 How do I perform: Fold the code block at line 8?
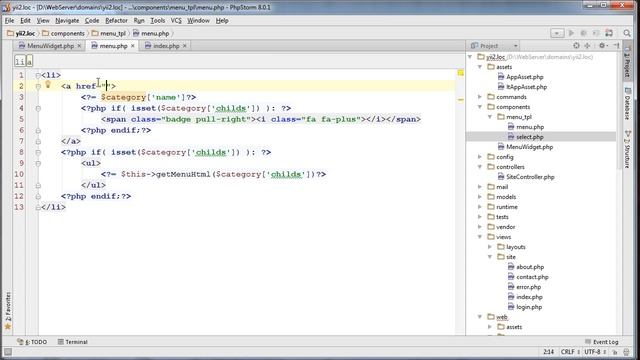(38, 152)
